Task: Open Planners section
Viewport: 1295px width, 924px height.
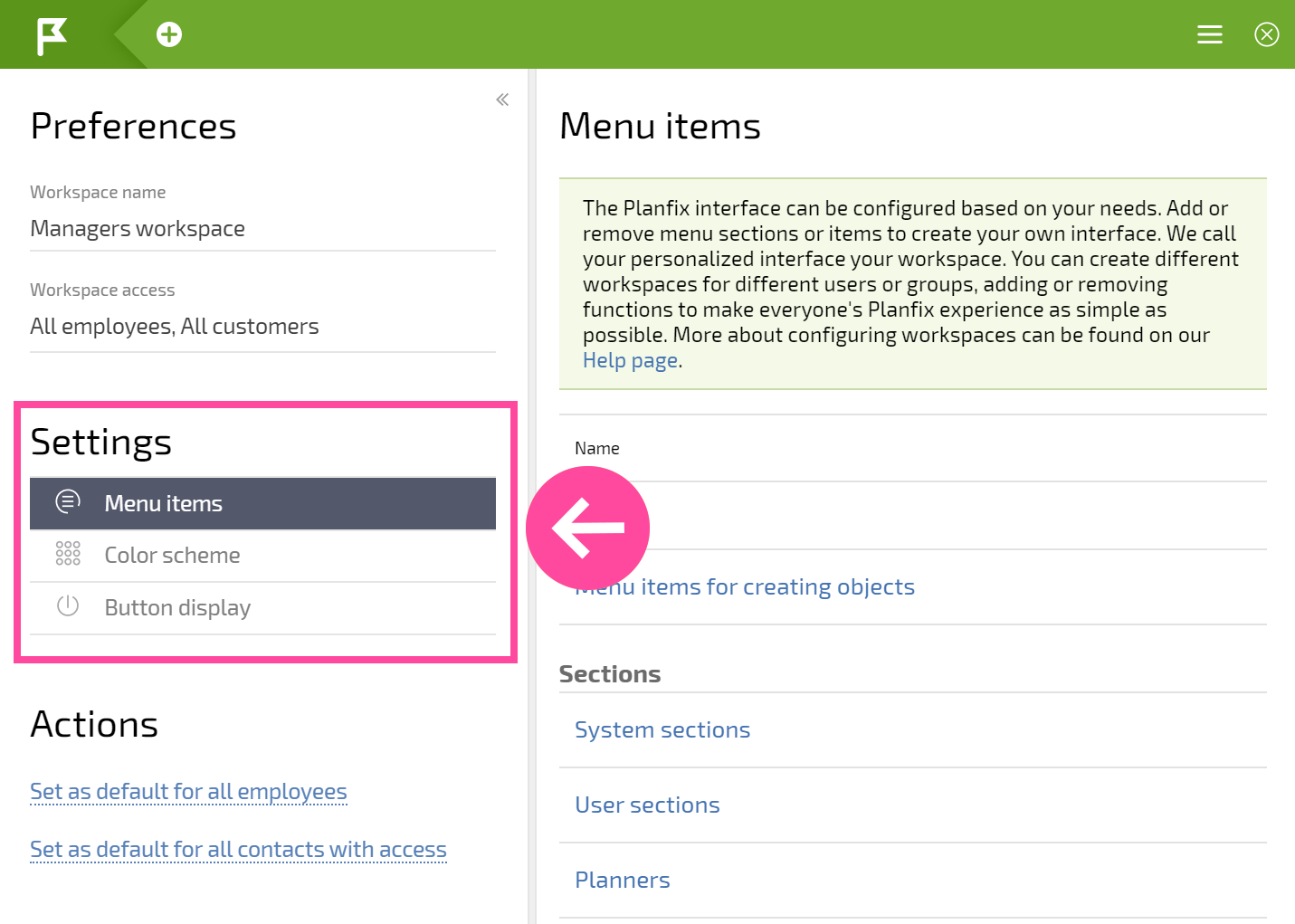Action: coord(623,881)
